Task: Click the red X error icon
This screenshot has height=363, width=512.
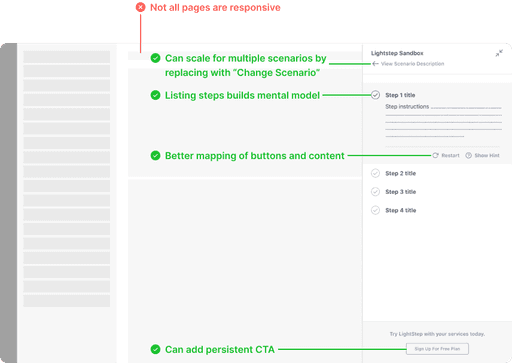Action: click(x=140, y=7)
